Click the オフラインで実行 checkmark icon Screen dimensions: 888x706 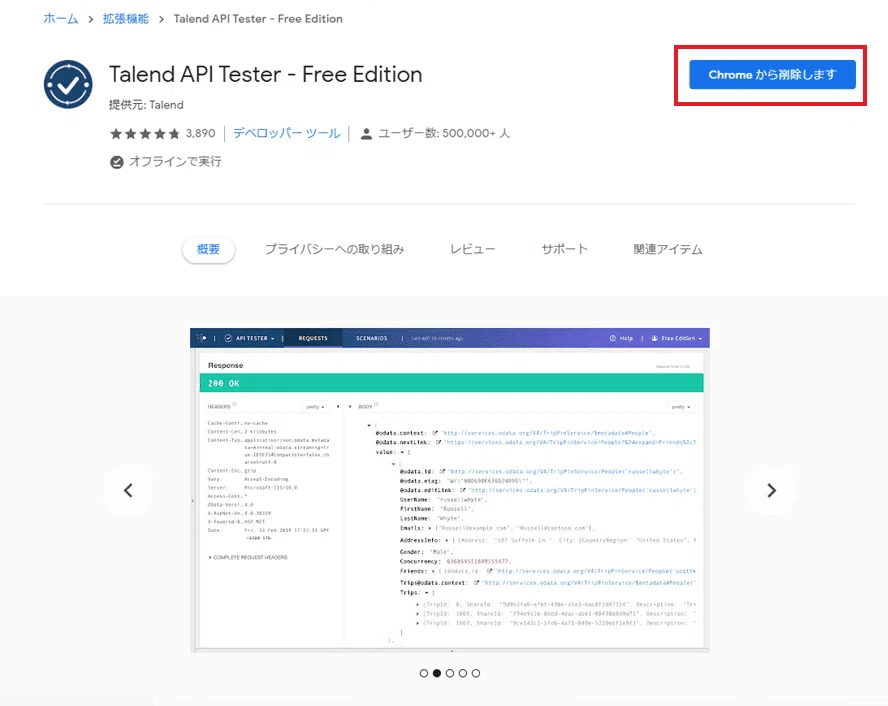click(117, 162)
